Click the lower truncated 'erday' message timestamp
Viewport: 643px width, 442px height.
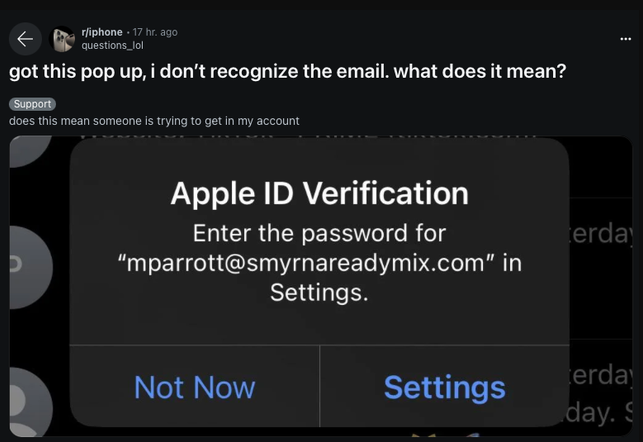pyautogui.click(x=601, y=375)
